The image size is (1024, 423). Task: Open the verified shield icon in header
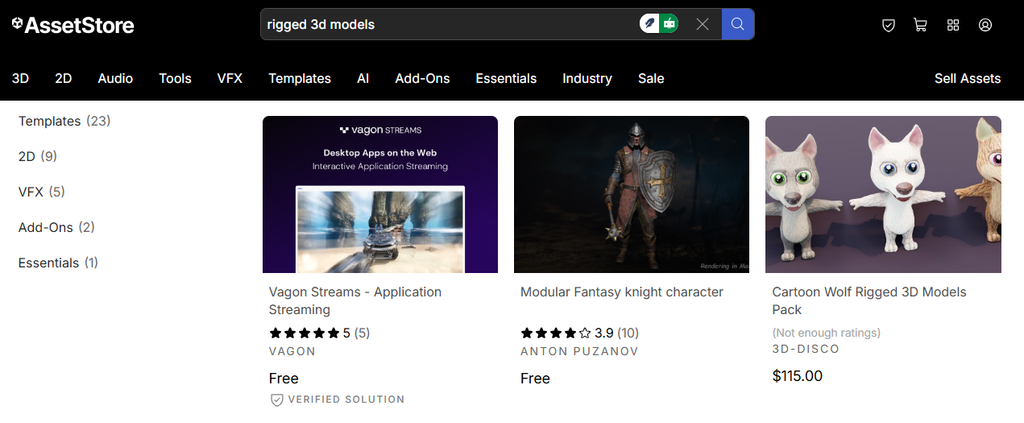pos(888,25)
